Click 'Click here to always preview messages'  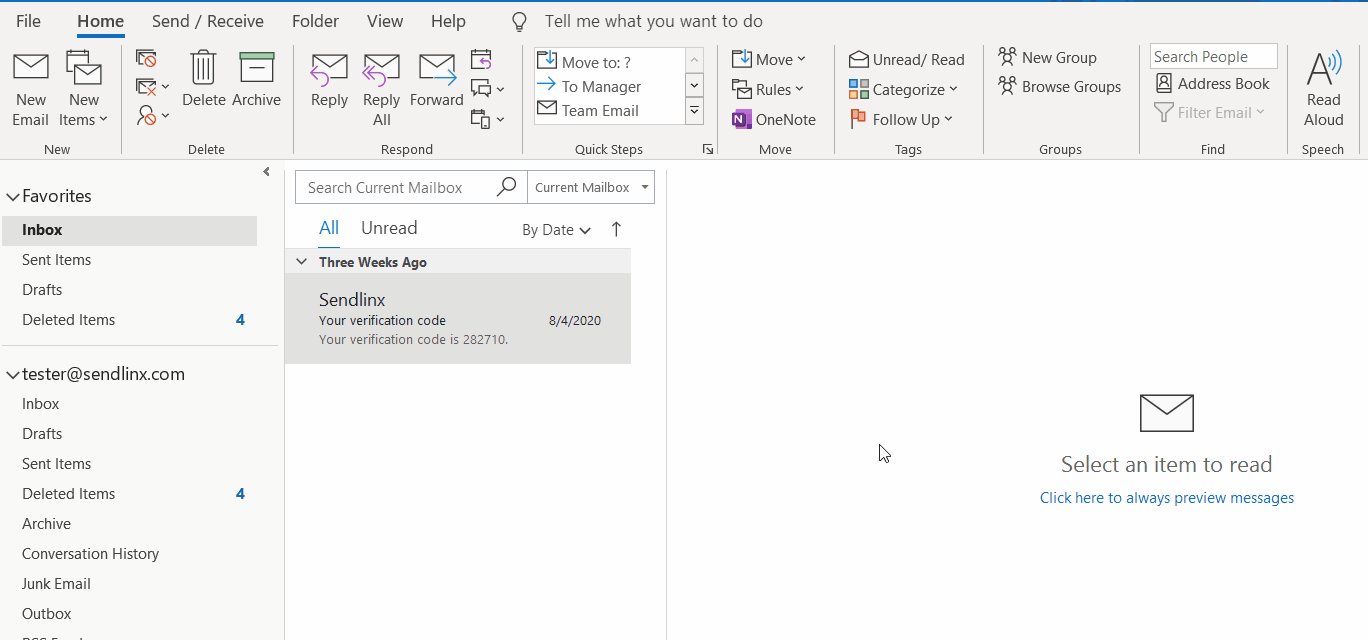pyautogui.click(x=1167, y=498)
